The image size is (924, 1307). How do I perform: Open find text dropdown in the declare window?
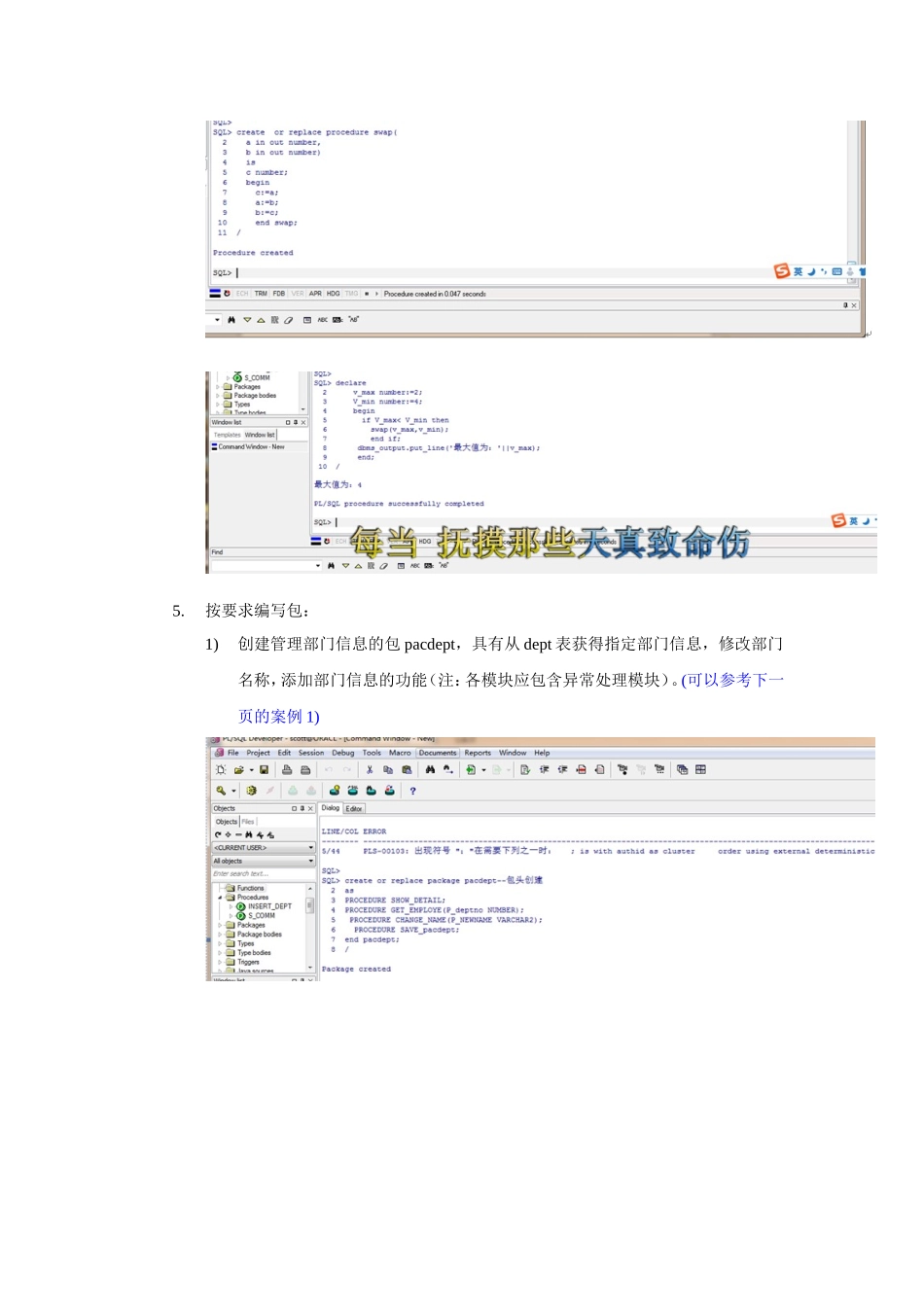coord(317,565)
